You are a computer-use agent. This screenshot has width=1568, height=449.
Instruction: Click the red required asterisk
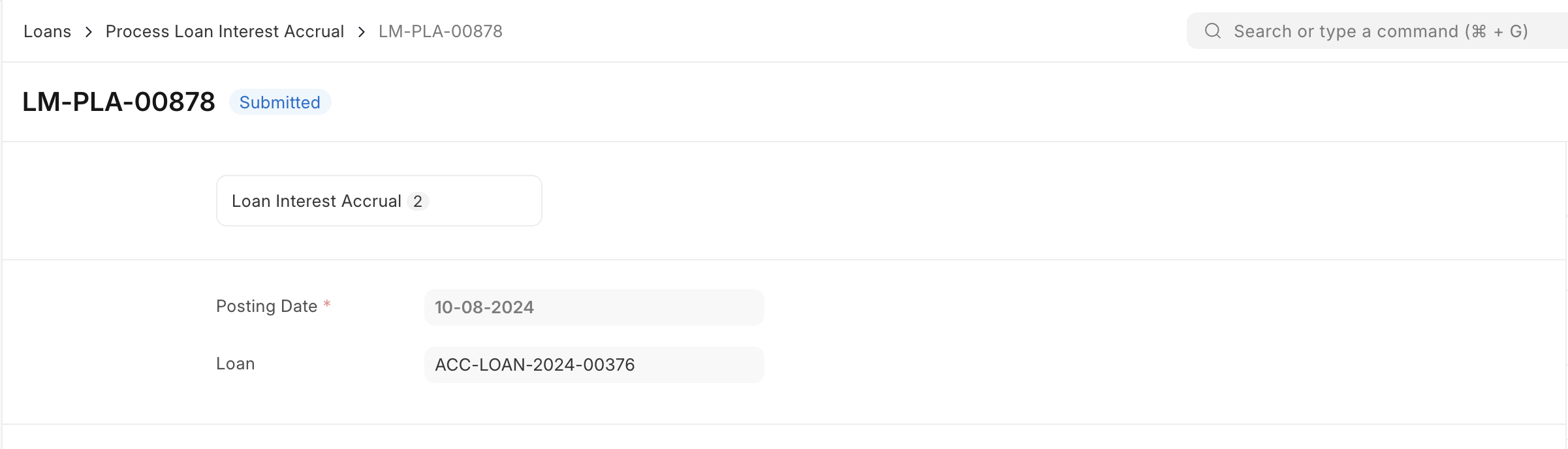(327, 304)
